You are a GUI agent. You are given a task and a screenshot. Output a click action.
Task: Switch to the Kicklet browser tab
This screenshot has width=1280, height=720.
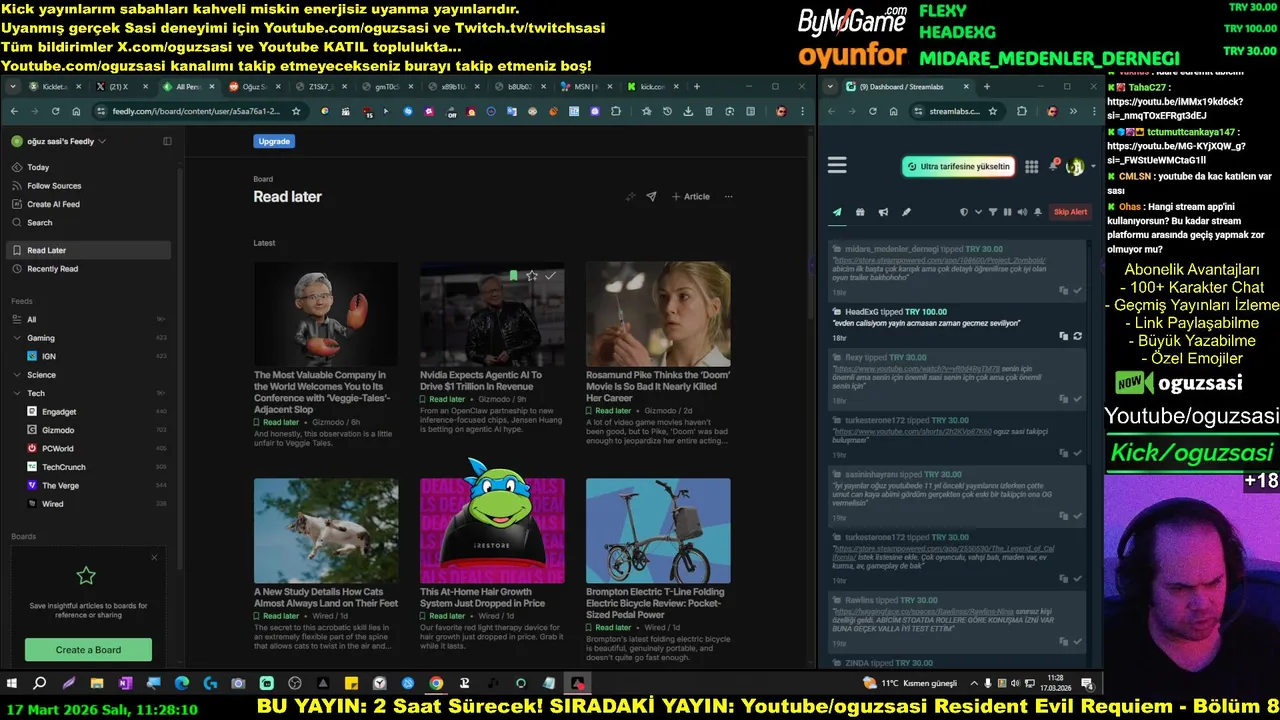point(55,87)
